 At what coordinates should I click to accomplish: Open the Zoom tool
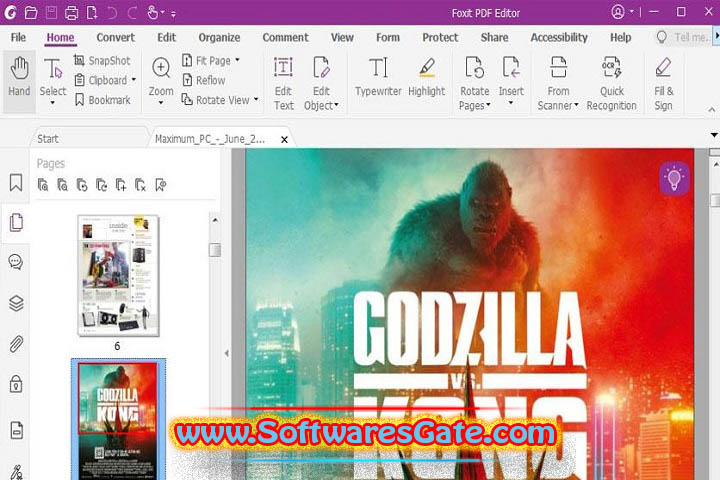click(161, 76)
